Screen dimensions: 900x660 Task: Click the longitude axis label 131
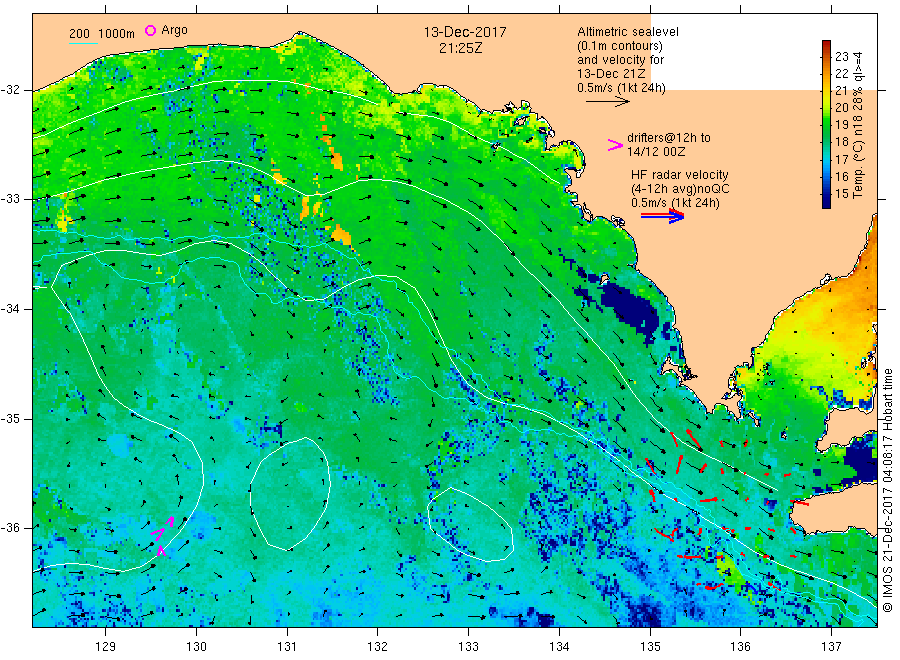287,647
